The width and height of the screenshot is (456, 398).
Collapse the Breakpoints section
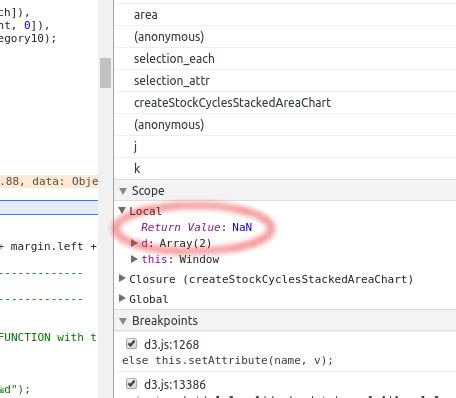[123, 321]
